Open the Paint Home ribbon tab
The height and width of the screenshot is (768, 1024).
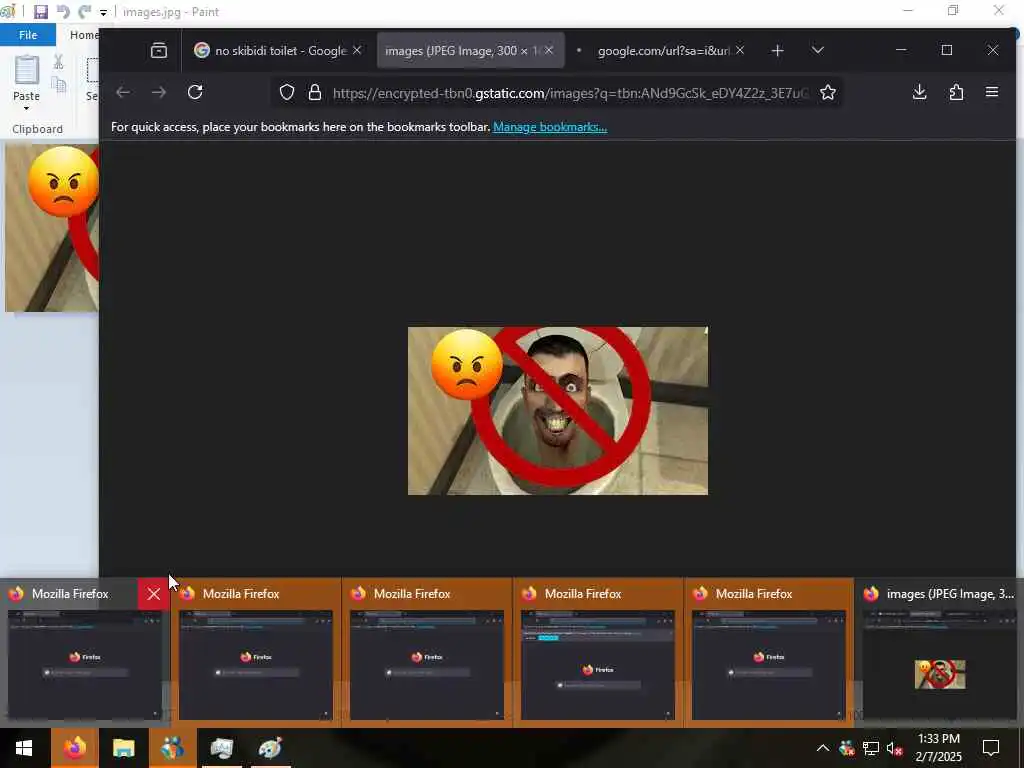(84, 35)
